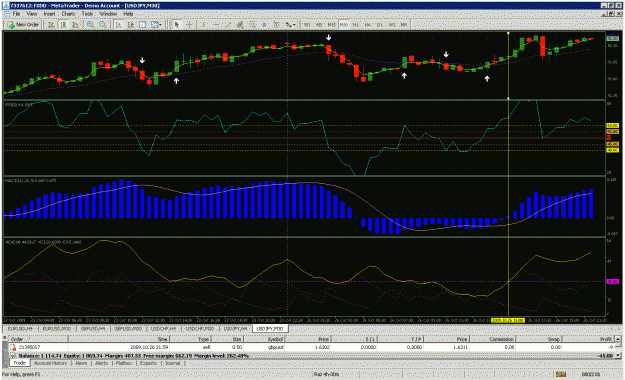Click the zoom in magnifier icon

[91, 25]
